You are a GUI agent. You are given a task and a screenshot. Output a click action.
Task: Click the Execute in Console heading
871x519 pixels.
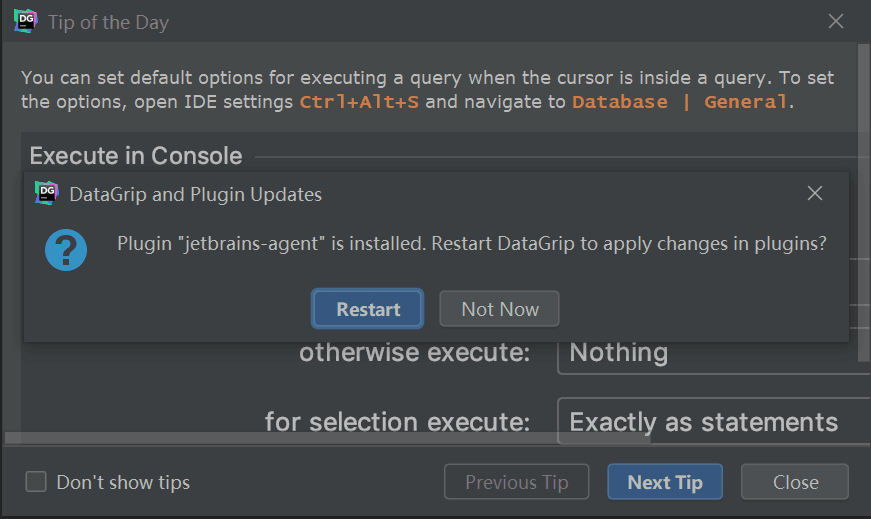click(136, 156)
